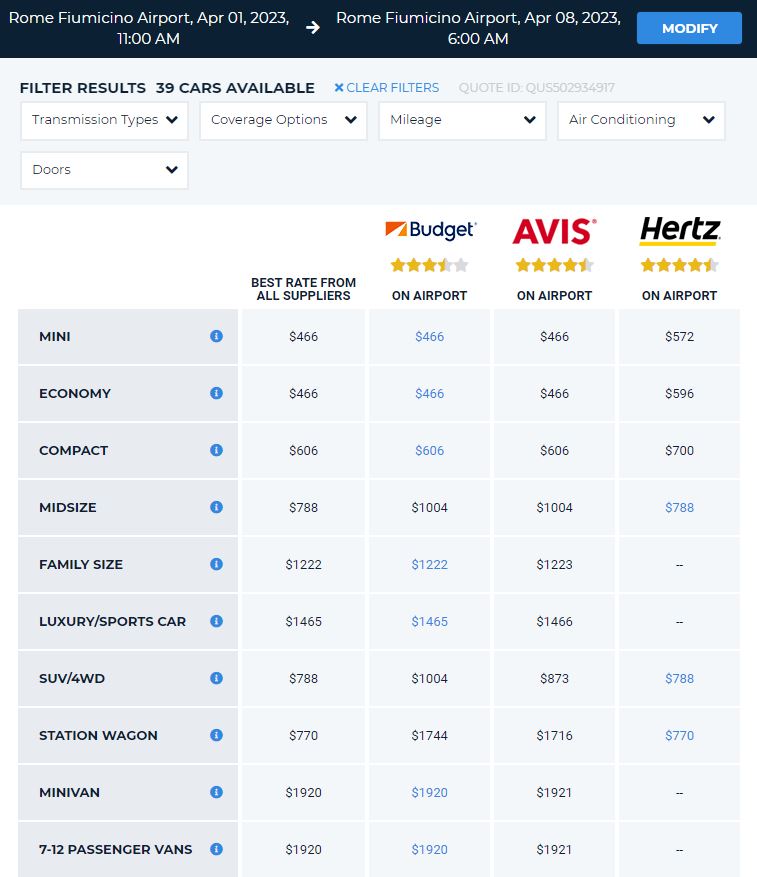Open the Mileage filter dropdown
Image resolution: width=757 pixels, height=877 pixels.
[x=462, y=120]
